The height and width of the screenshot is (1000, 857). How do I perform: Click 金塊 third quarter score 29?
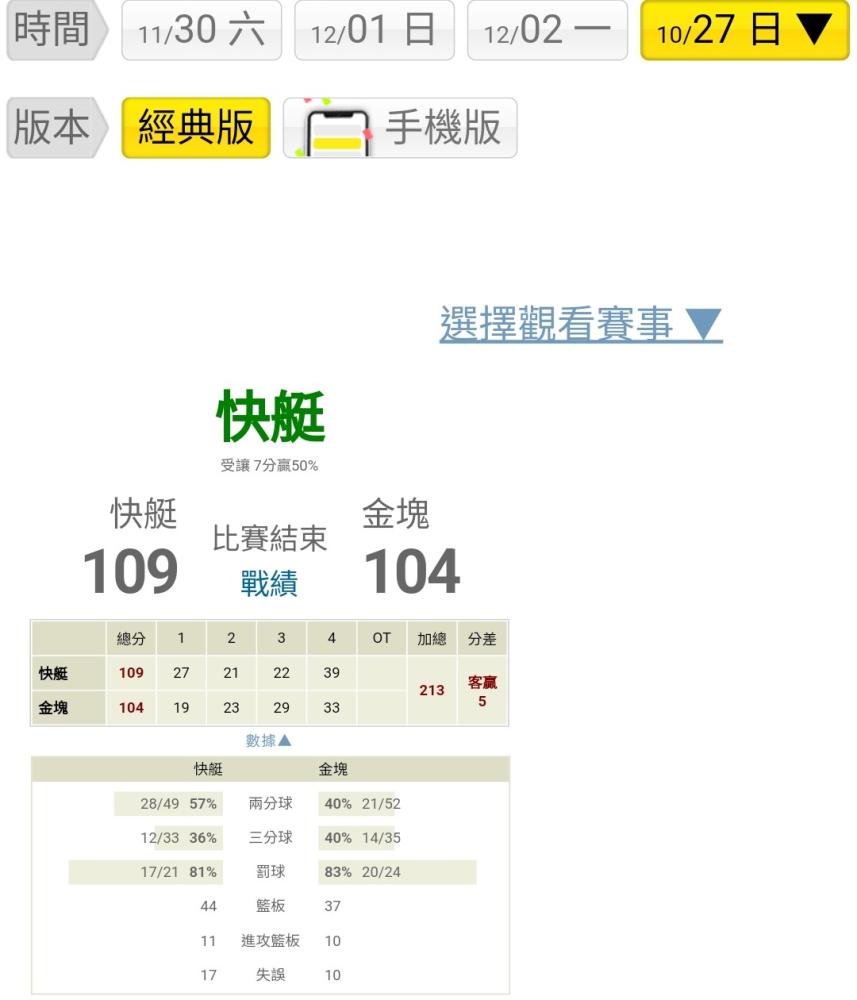pos(281,708)
